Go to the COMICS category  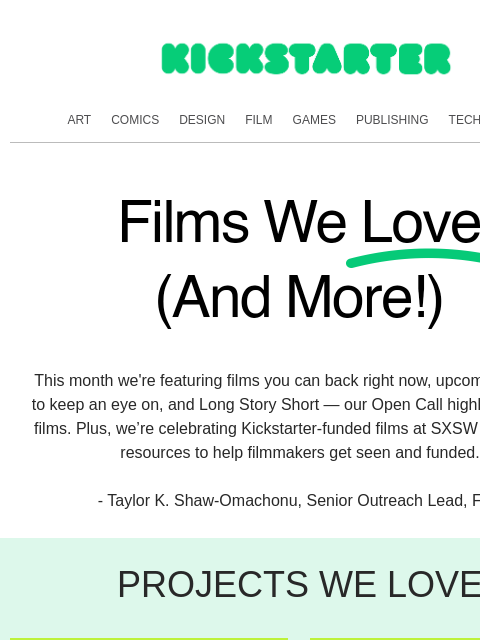pyautogui.click(x=135, y=120)
